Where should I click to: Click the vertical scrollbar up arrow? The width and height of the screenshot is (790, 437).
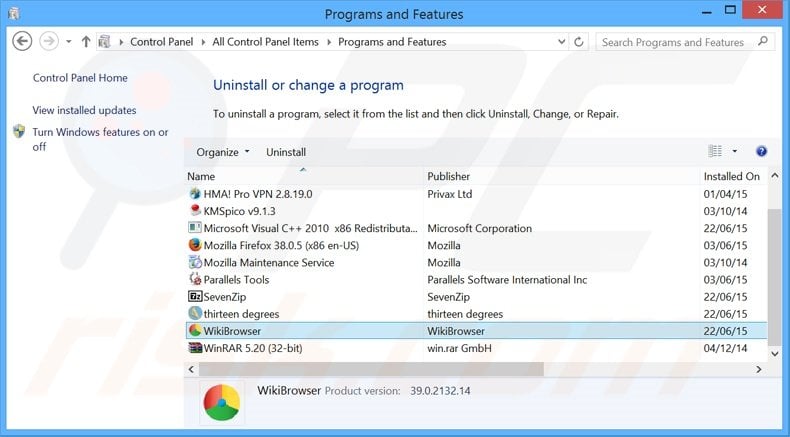coord(775,176)
